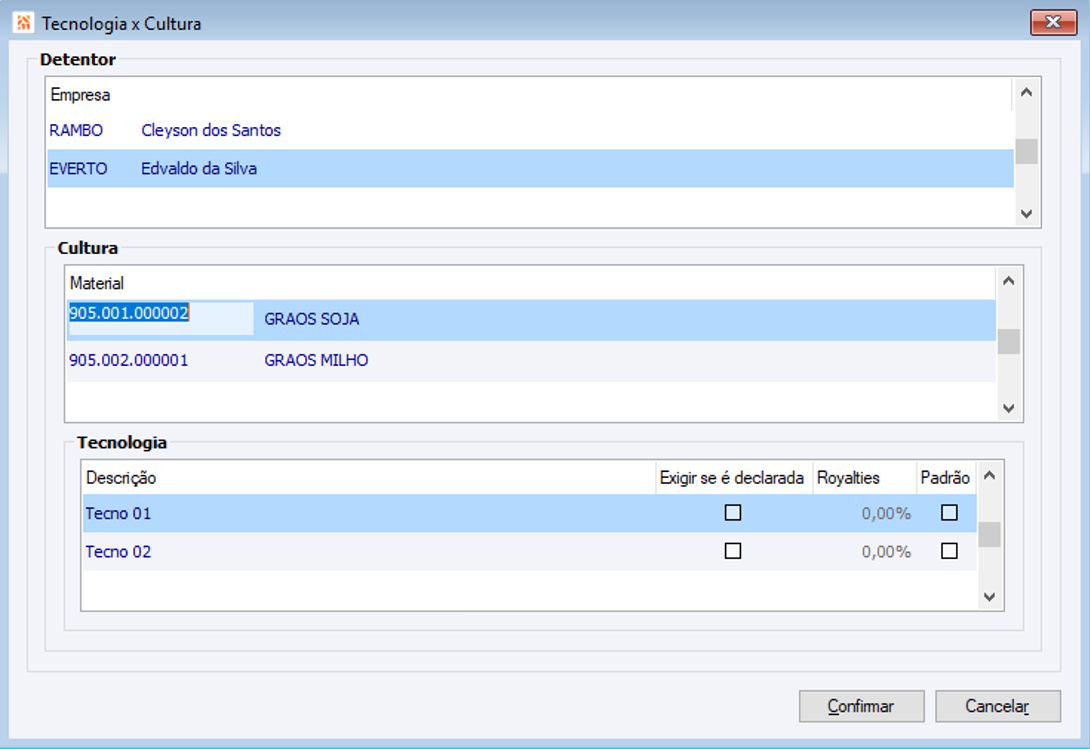Screen dimensions: 1090x749
Task: Click Royalties value for Tecno 01
Action: [x=886, y=513]
